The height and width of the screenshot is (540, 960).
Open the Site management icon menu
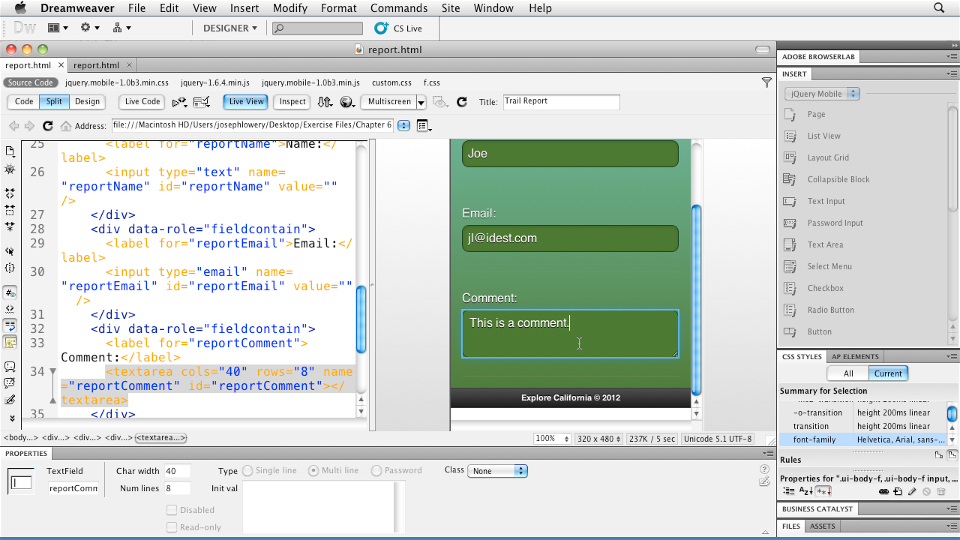121,28
